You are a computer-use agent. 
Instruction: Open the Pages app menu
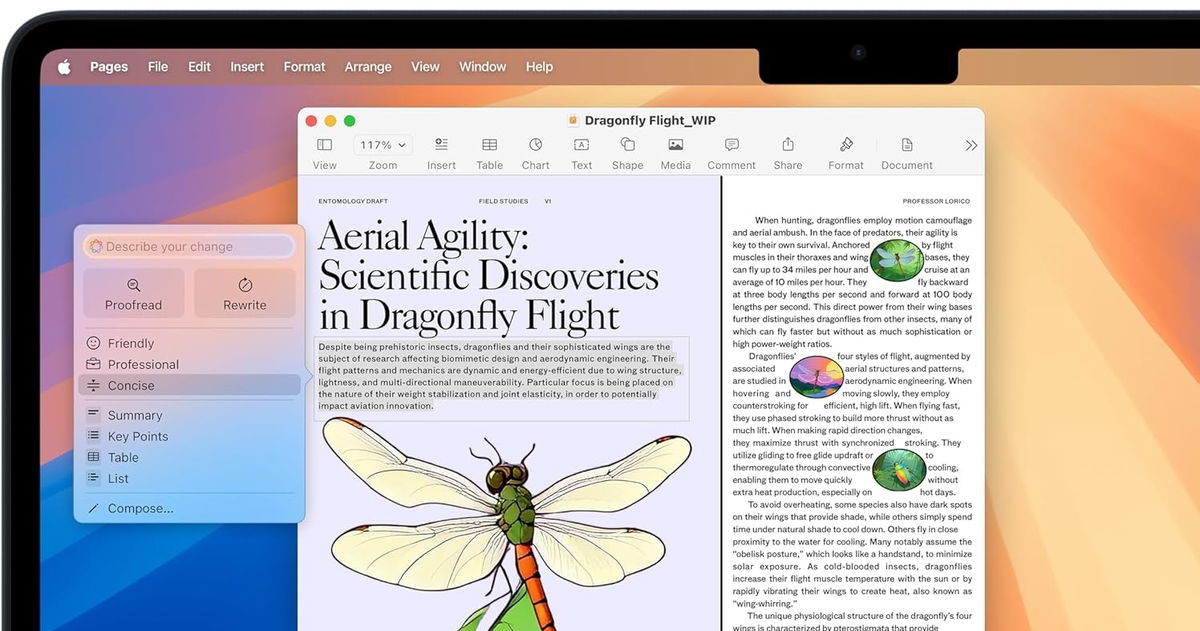(x=109, y=67)
